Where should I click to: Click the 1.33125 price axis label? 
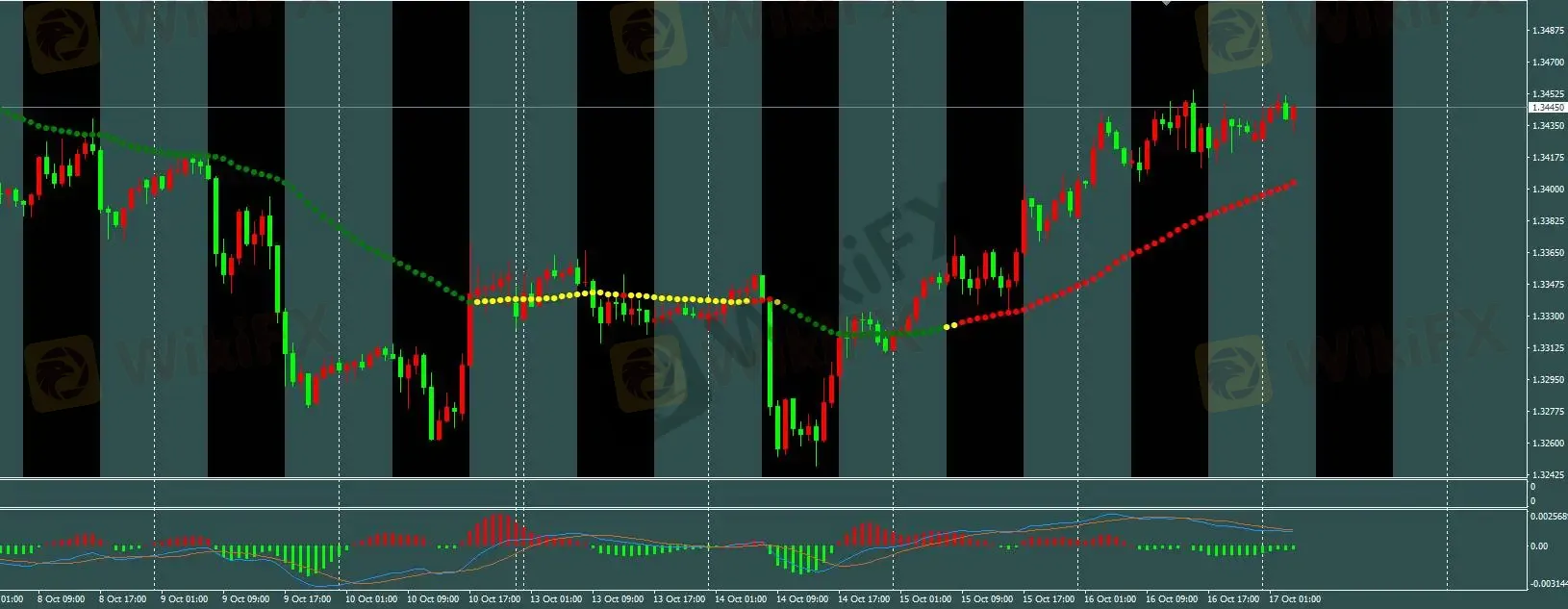point(1548,348)
